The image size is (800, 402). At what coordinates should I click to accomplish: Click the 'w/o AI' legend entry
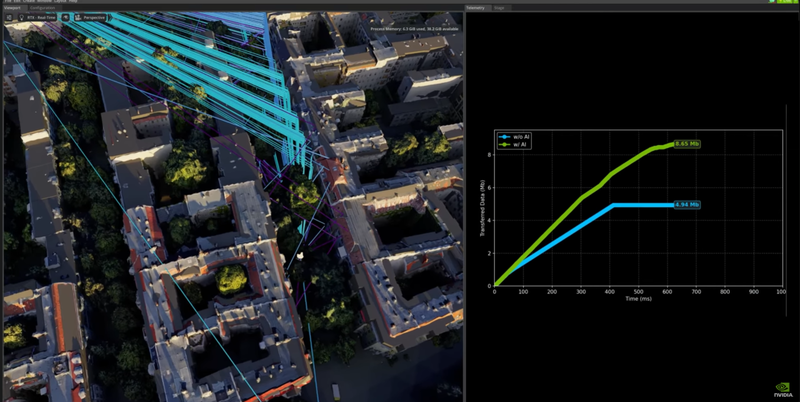pyautogui.click(x=518, y=136)
